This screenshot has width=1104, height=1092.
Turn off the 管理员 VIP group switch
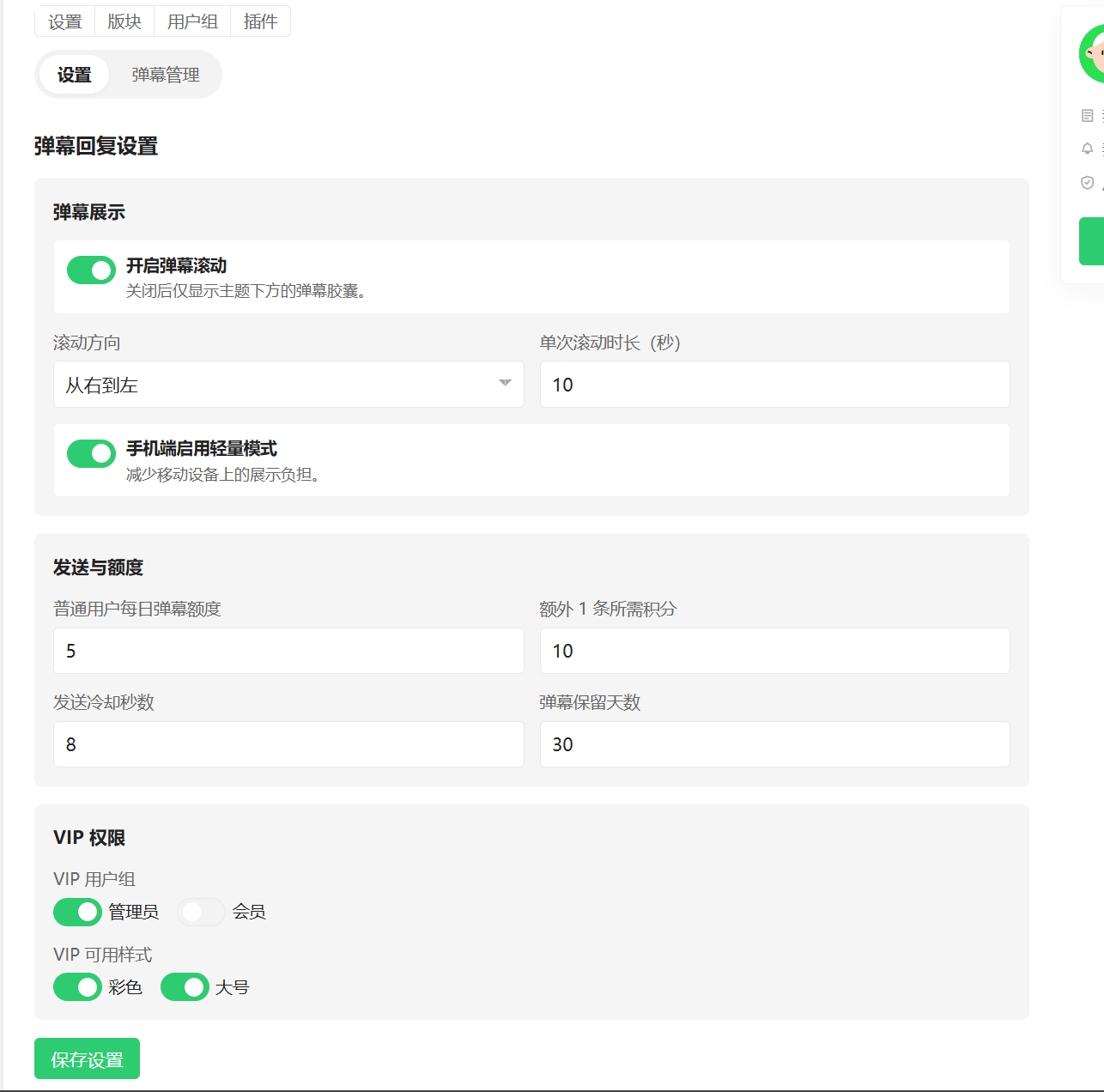[x=77, y=912]
